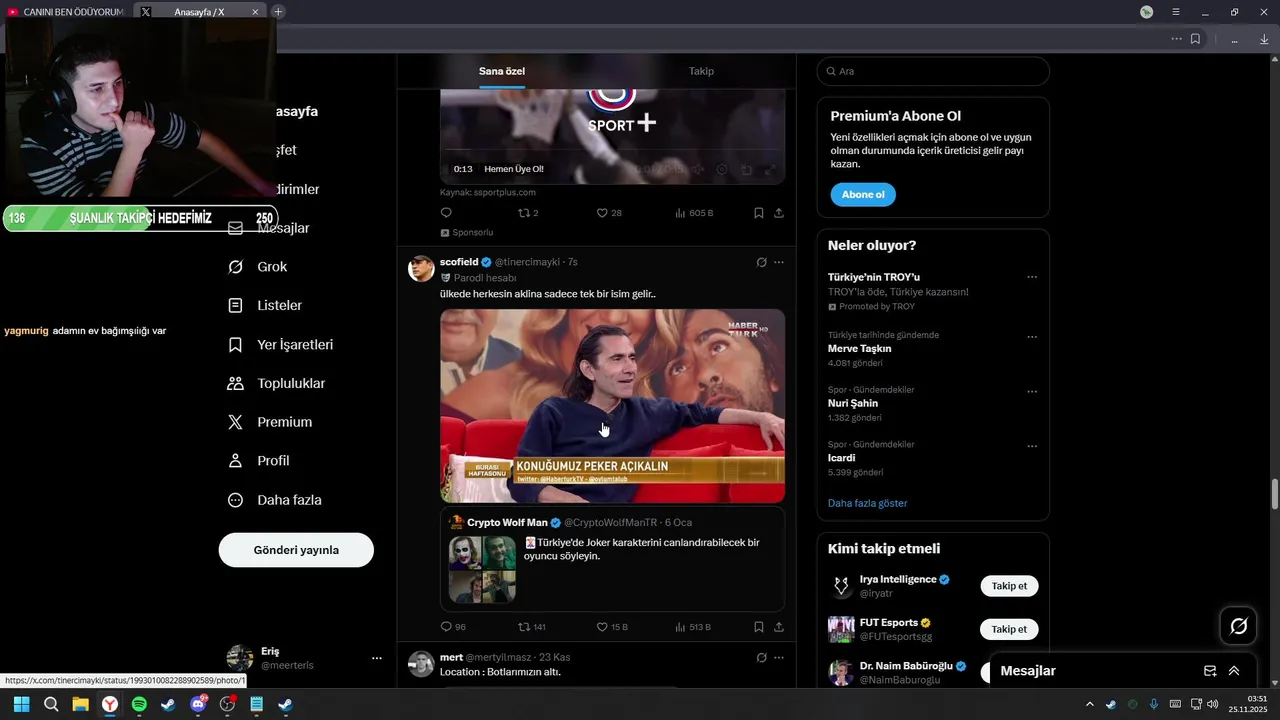Follow Irya Intelligence with Takip et
Image resolution: width=1280 pixels, height=720 pixels.
click(1009, 586)
